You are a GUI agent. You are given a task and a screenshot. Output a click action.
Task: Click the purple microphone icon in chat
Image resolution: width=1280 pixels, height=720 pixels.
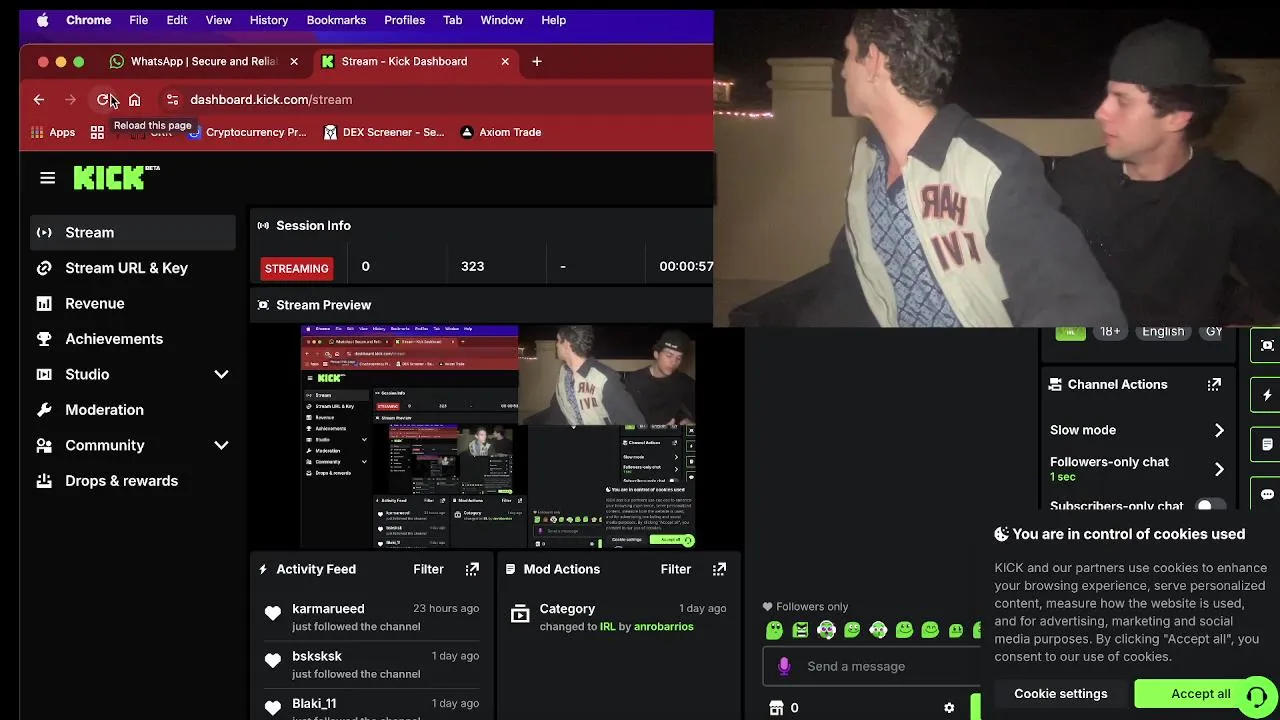[784, 666]
